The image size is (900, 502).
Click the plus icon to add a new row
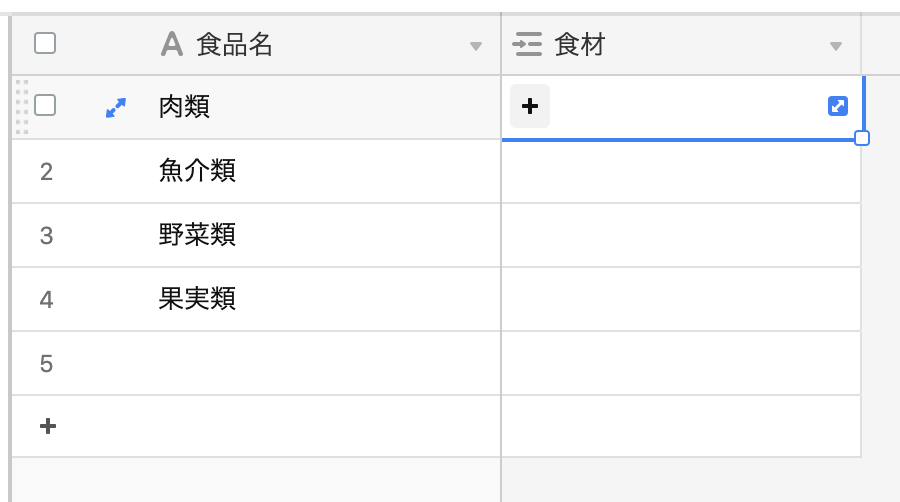coord(47,426)
